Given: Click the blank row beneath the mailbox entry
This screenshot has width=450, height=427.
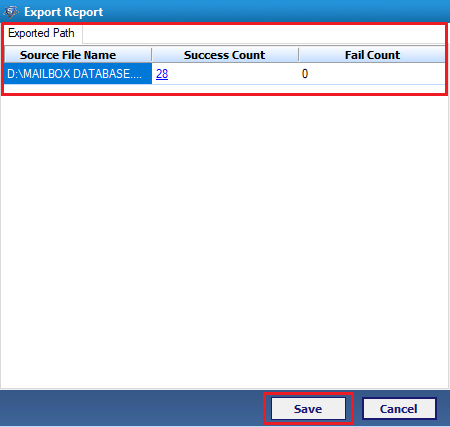Looking at the screenshot, I should click(224, 89).
